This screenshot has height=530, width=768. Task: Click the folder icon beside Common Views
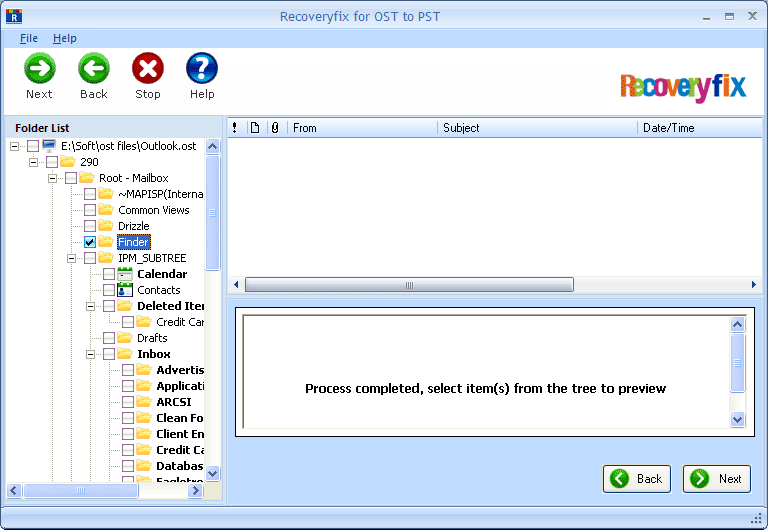(x=105, y=209)
